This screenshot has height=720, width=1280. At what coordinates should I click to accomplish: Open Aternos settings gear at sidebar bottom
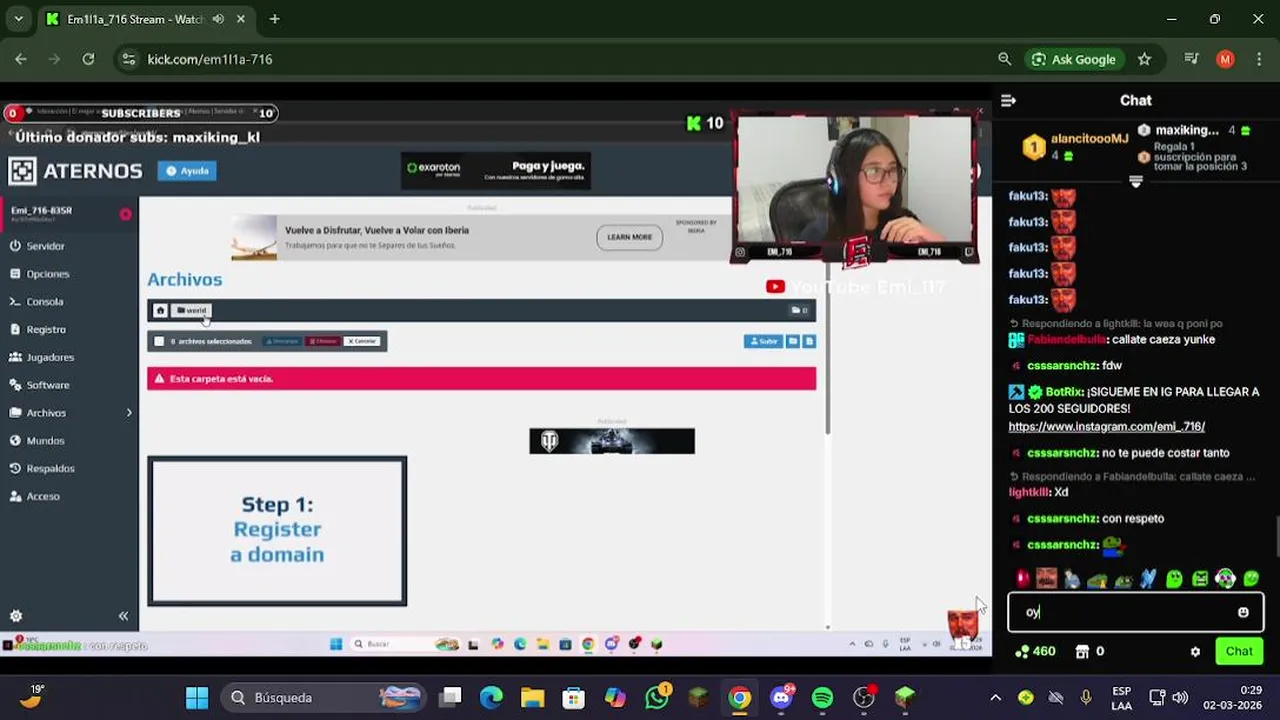click(x=16, y=616)
